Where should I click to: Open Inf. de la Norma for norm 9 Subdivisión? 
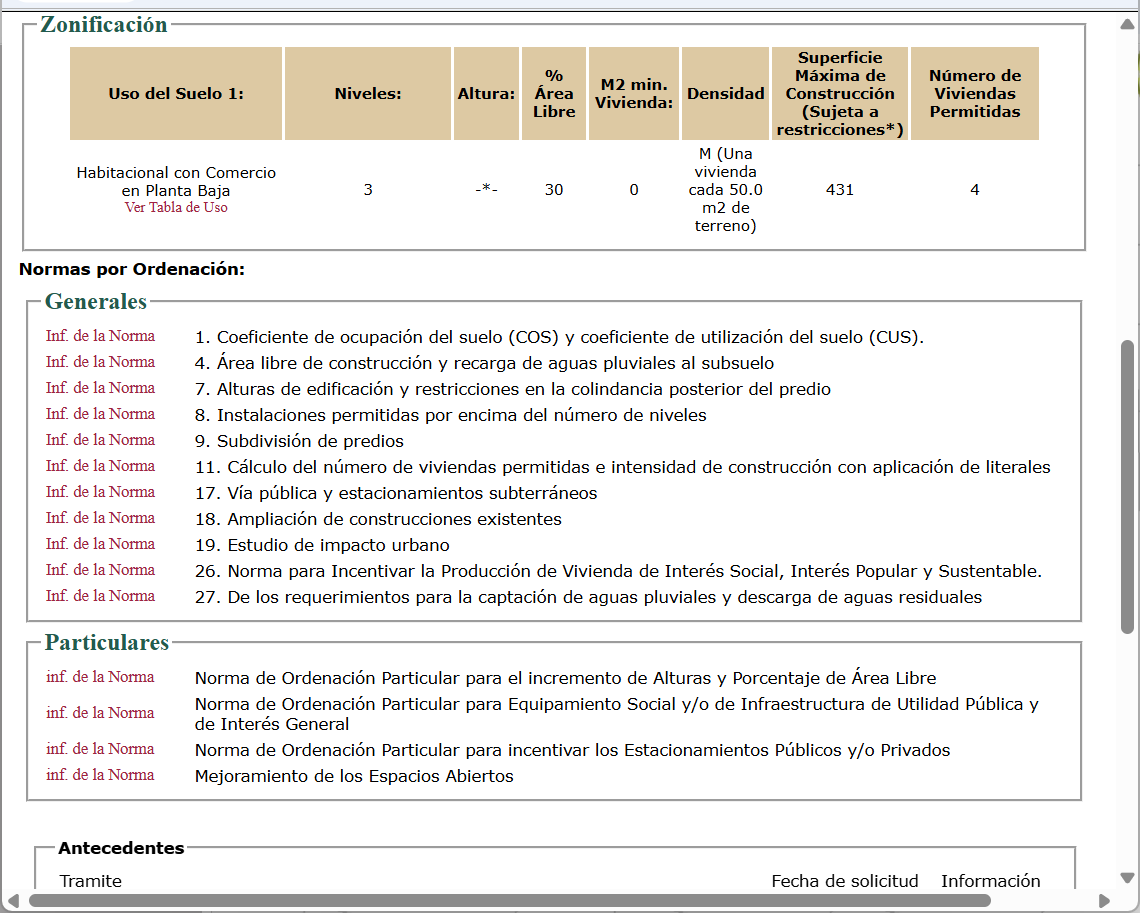tap(100, 440)
